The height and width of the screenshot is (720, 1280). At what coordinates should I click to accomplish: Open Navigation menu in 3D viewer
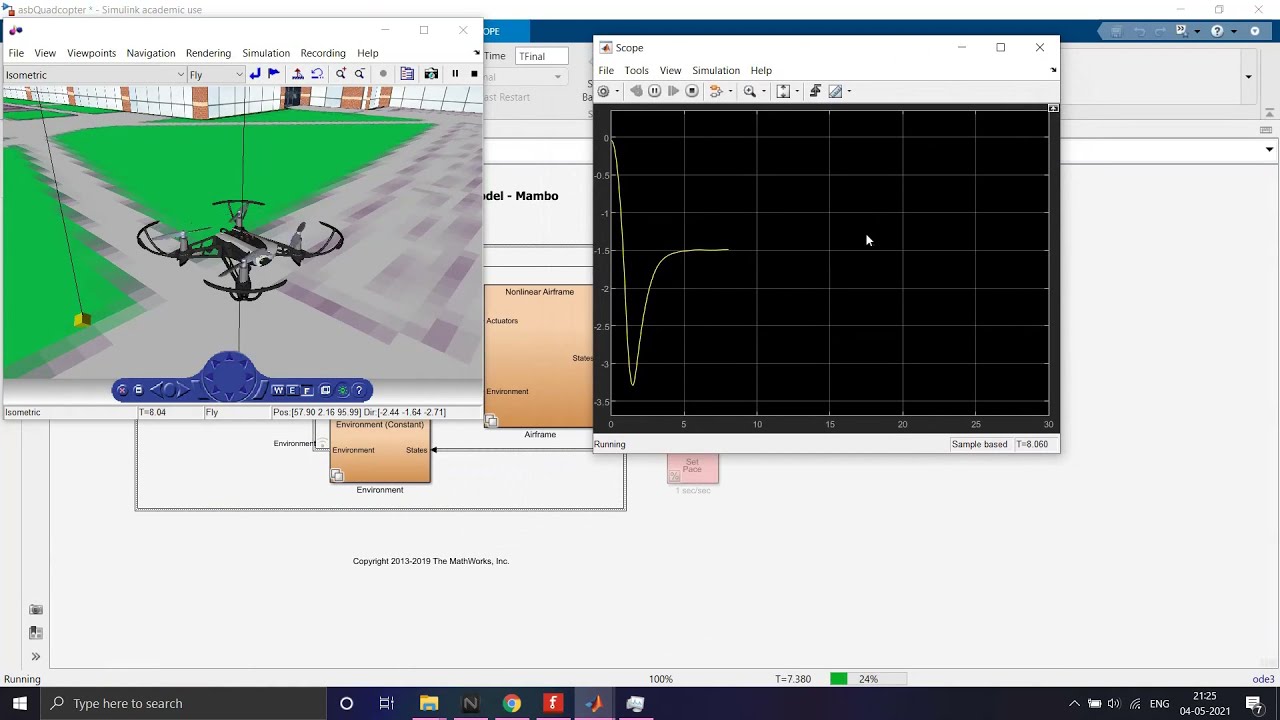point(150,53)
